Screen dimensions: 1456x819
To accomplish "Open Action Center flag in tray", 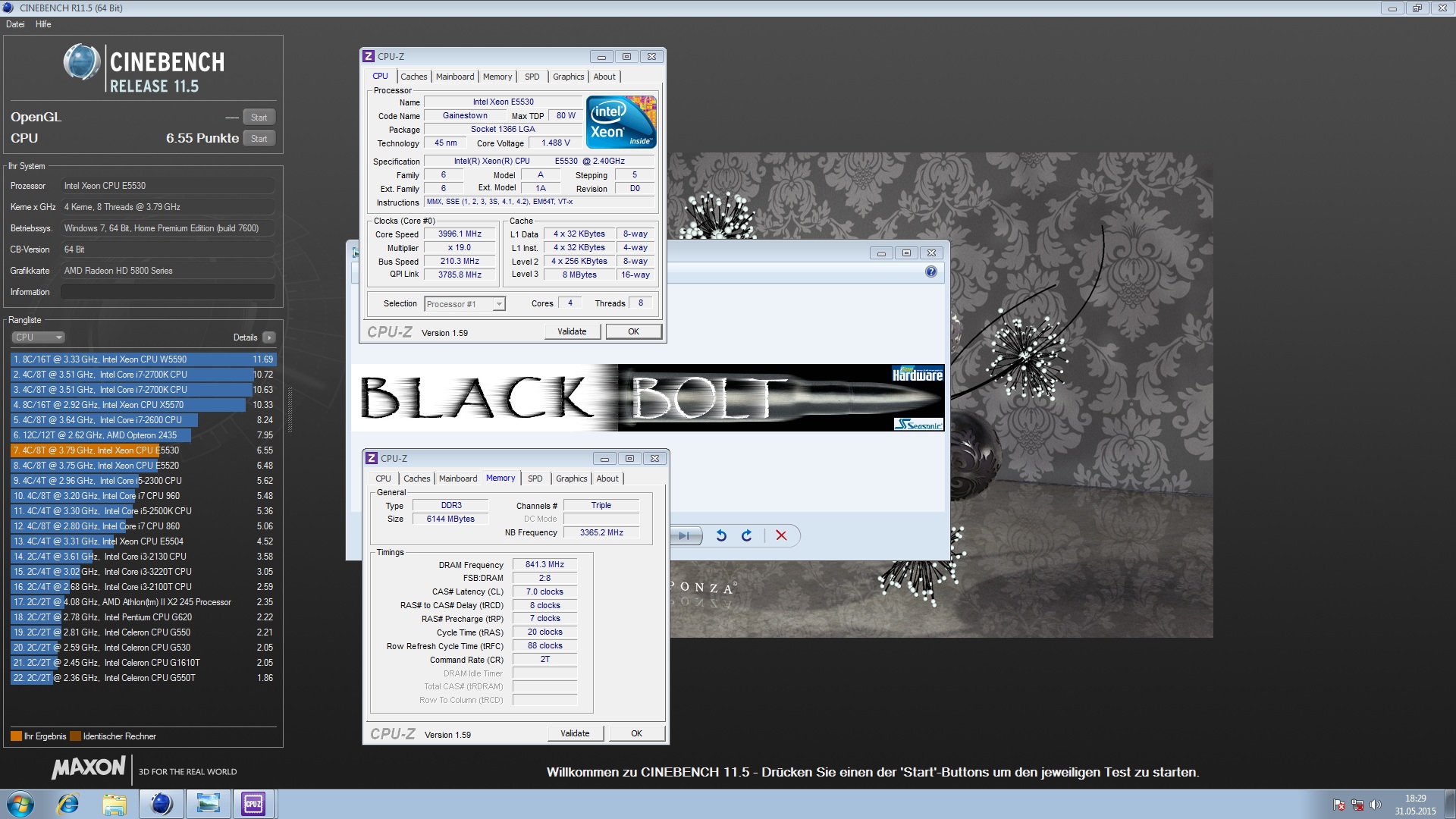I will 1339,805.
